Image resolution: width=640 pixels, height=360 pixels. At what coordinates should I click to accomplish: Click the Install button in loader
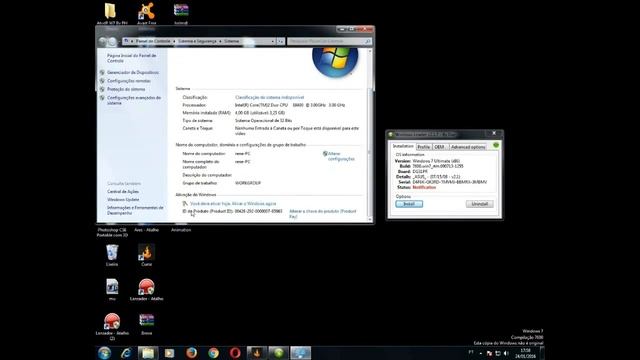(x=409, y=204)
